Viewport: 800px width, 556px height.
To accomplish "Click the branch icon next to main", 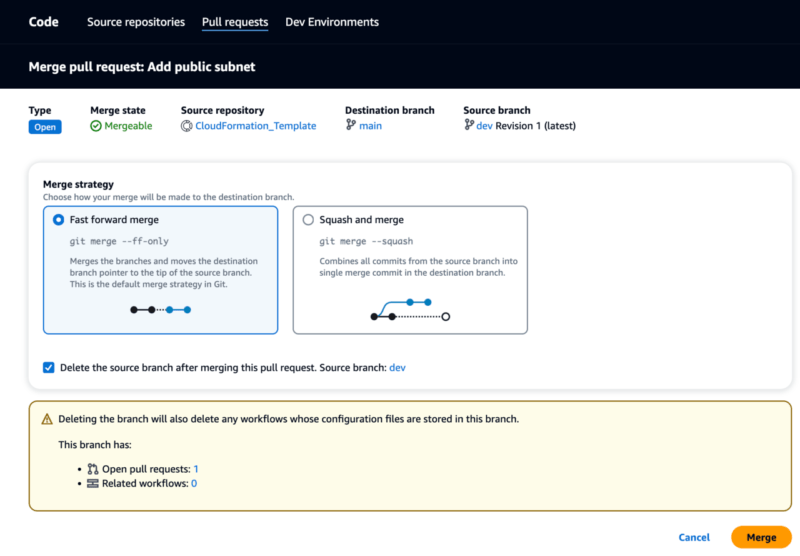I will pyautogui.click(x=351, y=125).
